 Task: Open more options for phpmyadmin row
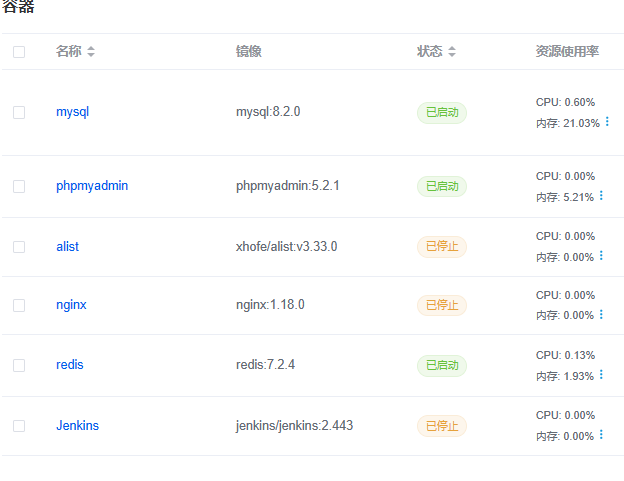pos(601,195)
